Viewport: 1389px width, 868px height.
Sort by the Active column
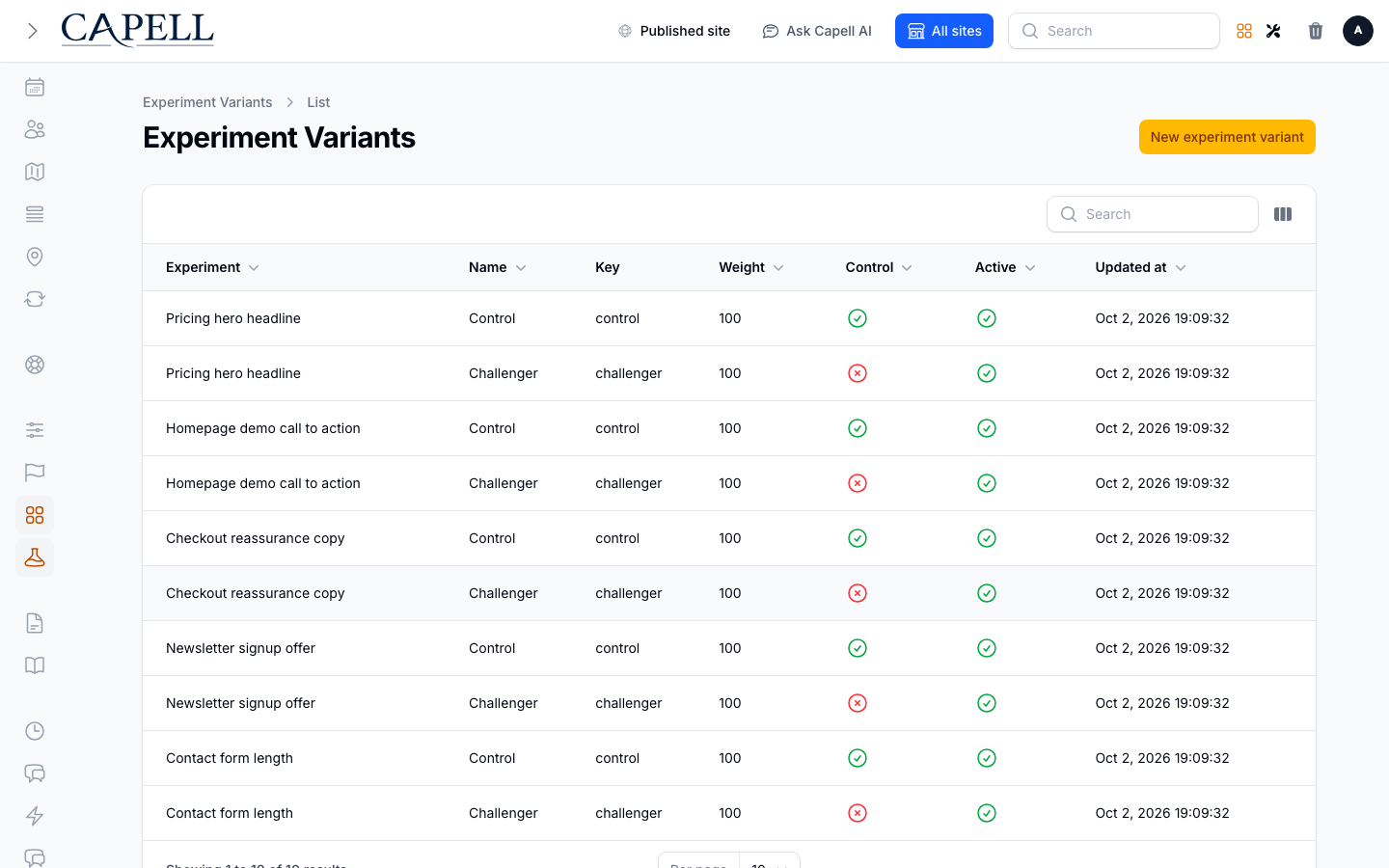coord(1005,267)
